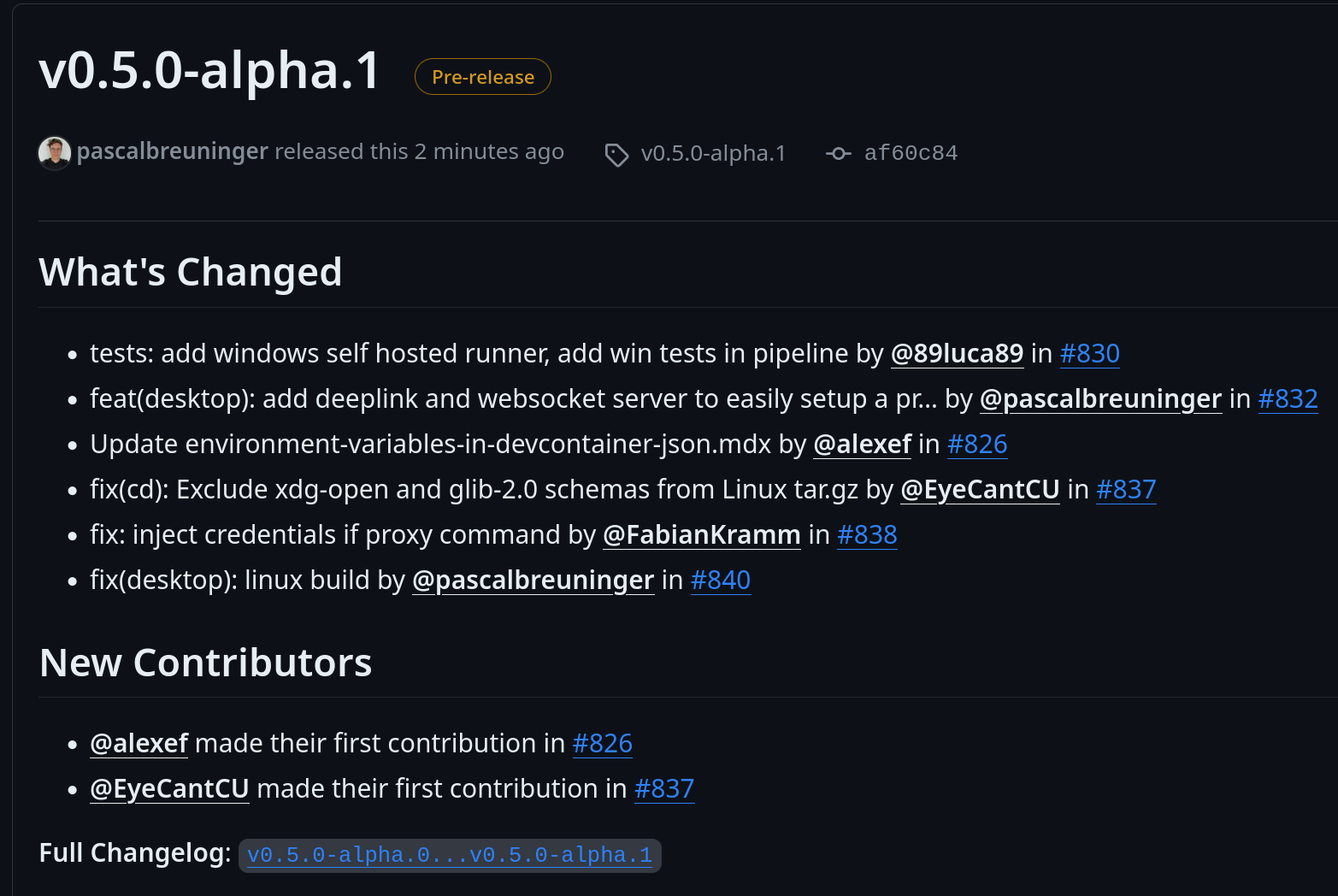
Task: Open pull request #838
Action: pyautogui.click(x=867, y=535)
